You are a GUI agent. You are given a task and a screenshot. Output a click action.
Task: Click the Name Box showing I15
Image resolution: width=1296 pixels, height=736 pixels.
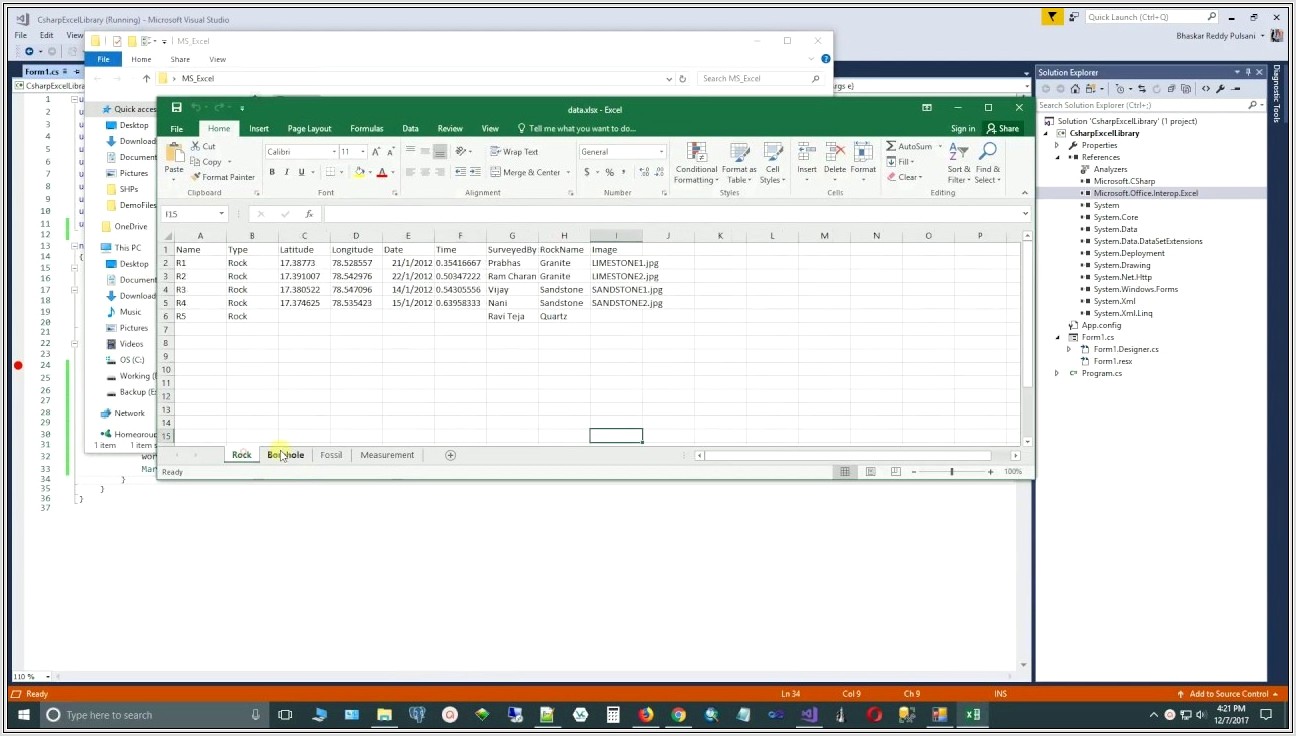[196, 214]
